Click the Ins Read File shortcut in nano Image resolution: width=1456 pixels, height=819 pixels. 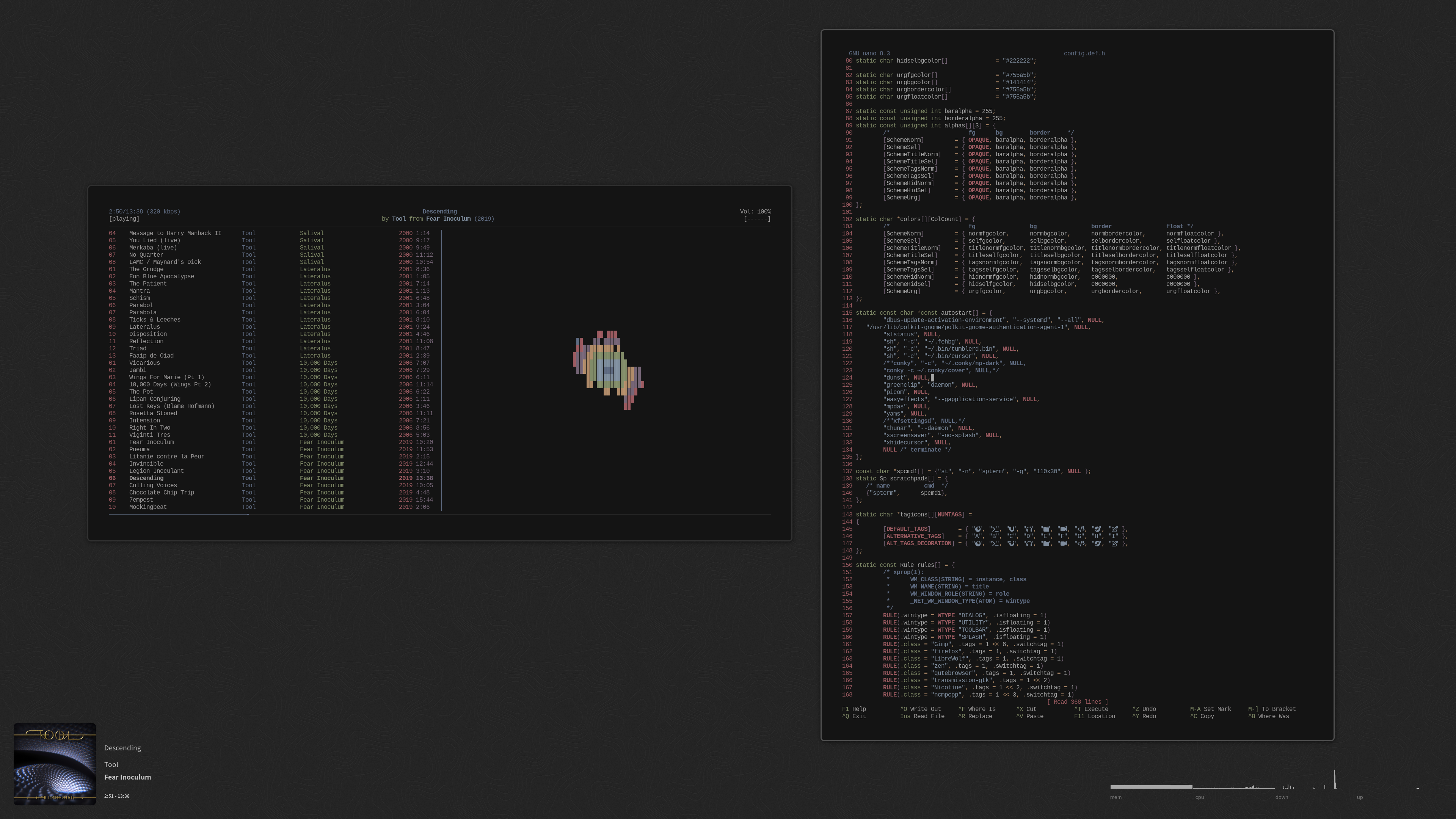coord(923,716)
